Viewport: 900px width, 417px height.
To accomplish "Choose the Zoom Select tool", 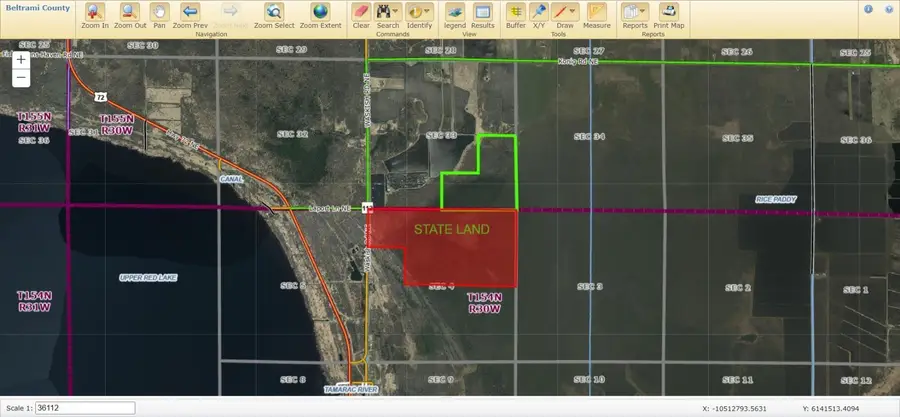I will (x=274, y=14).
